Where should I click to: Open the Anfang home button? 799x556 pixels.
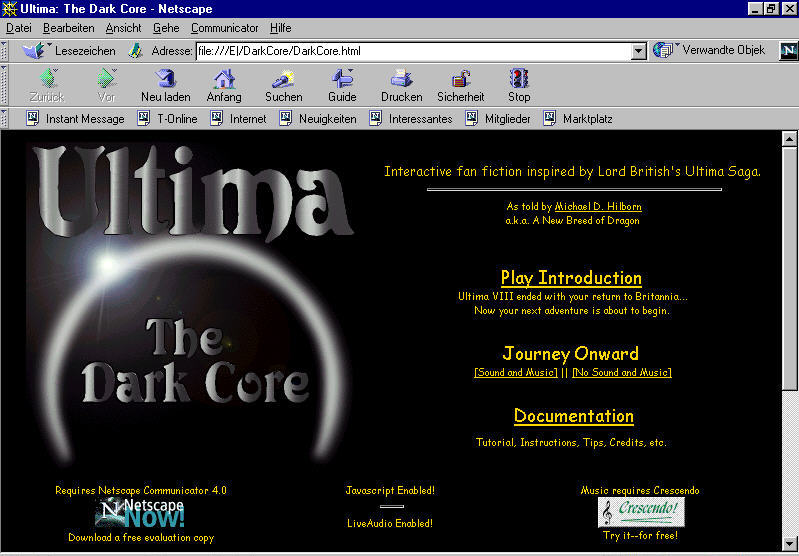pos(224,86)
